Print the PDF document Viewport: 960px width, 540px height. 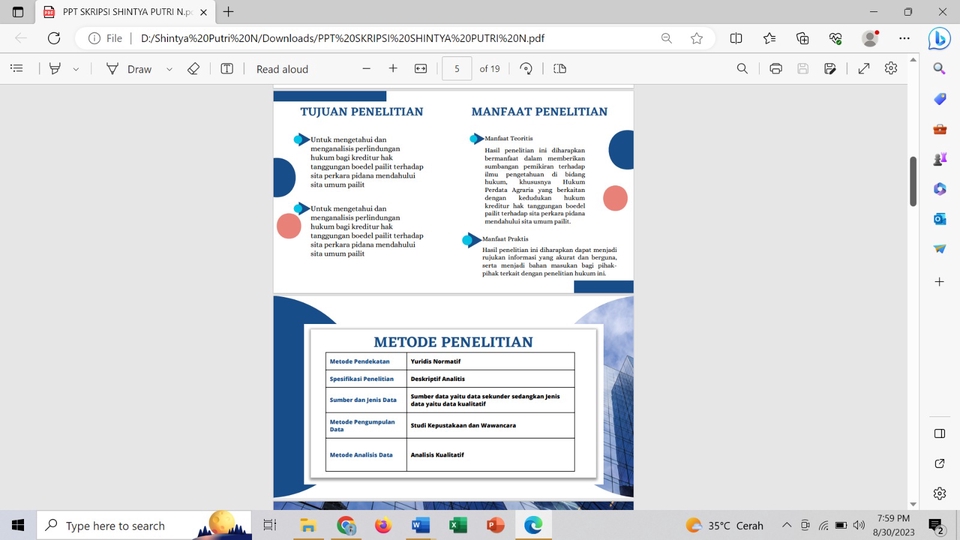point(776,69)
